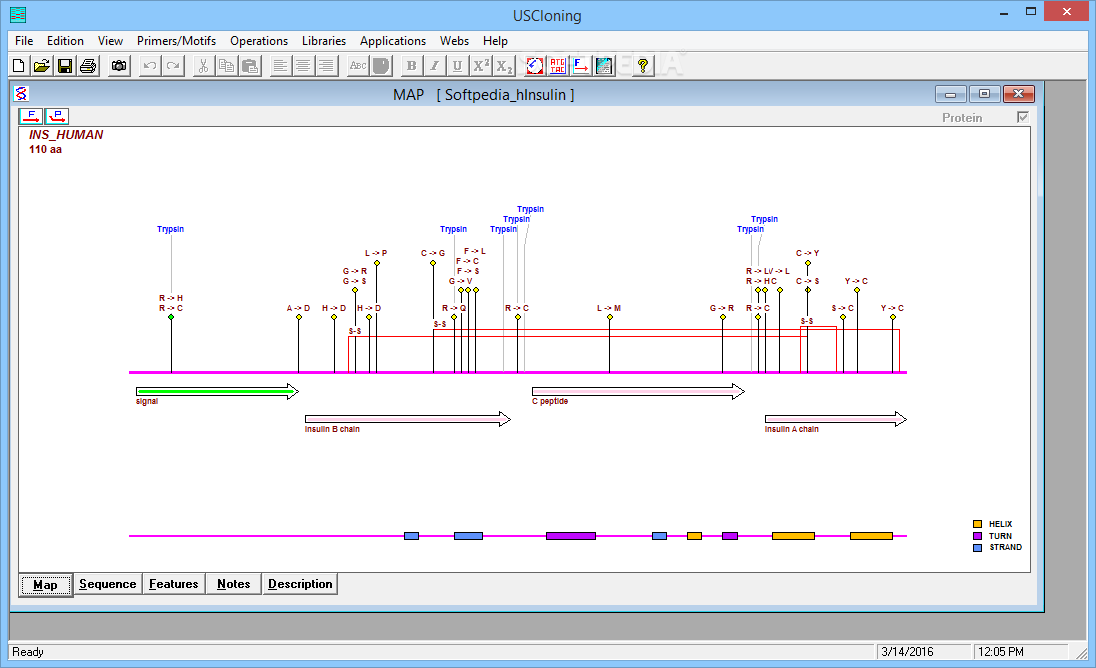Viewport: 1096px width, 668px height.
Task: Select the INS_HUMAN sequence title
Action: click(x=66, y=135)
